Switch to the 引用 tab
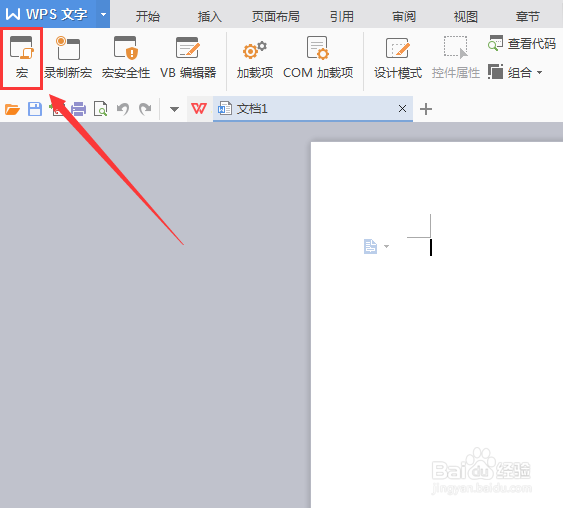The width and height of the screenshot is (563, 508). coord(342,17)
